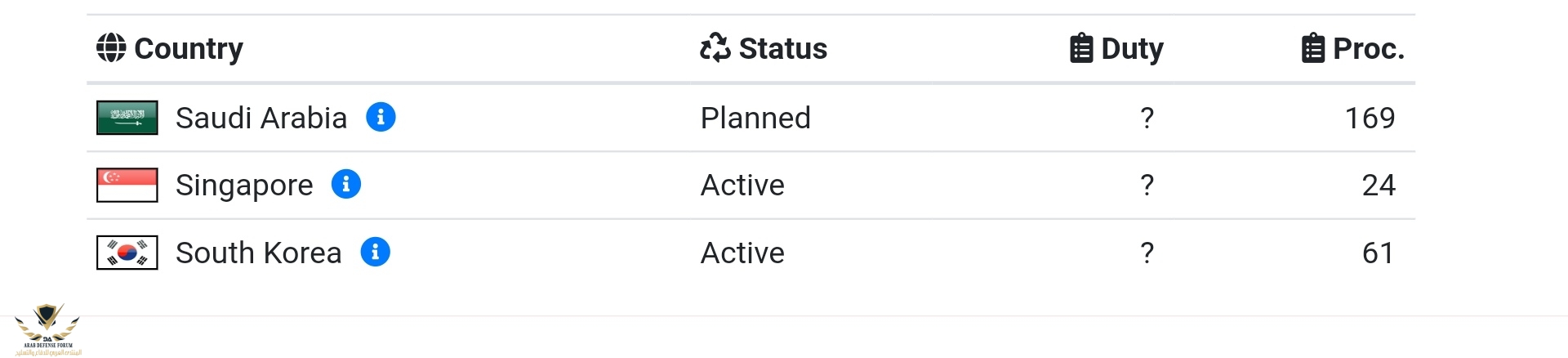The image size is (1568, 358).
Task: Select the South Korea country name
Action: (x=258, y=253)
